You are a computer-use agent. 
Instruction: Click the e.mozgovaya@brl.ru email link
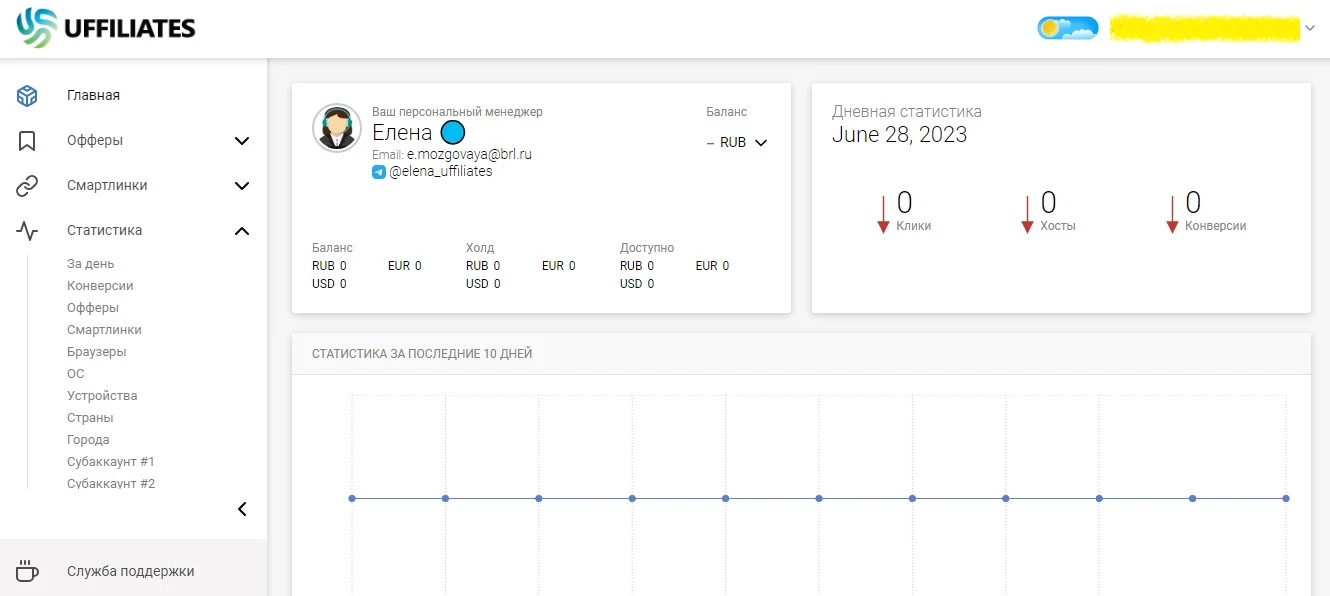tap(469, 155)
